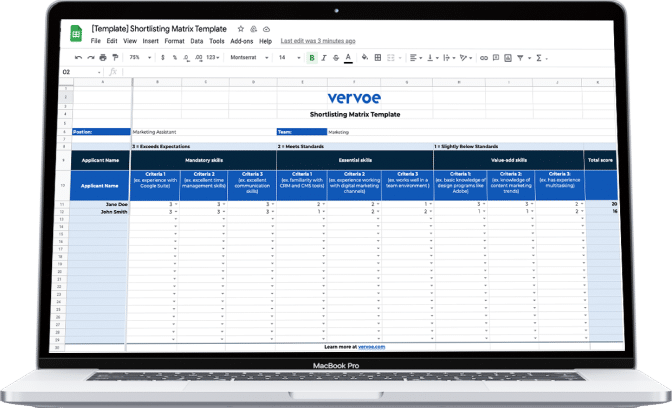Open the Tools menu
This screenshot has width=672, height=408.
coord(217,41)
